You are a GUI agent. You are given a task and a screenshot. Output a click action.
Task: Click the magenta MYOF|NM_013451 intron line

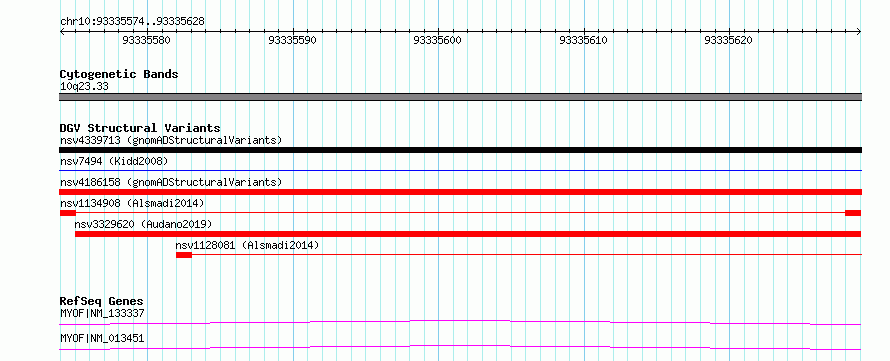point(460,347)
